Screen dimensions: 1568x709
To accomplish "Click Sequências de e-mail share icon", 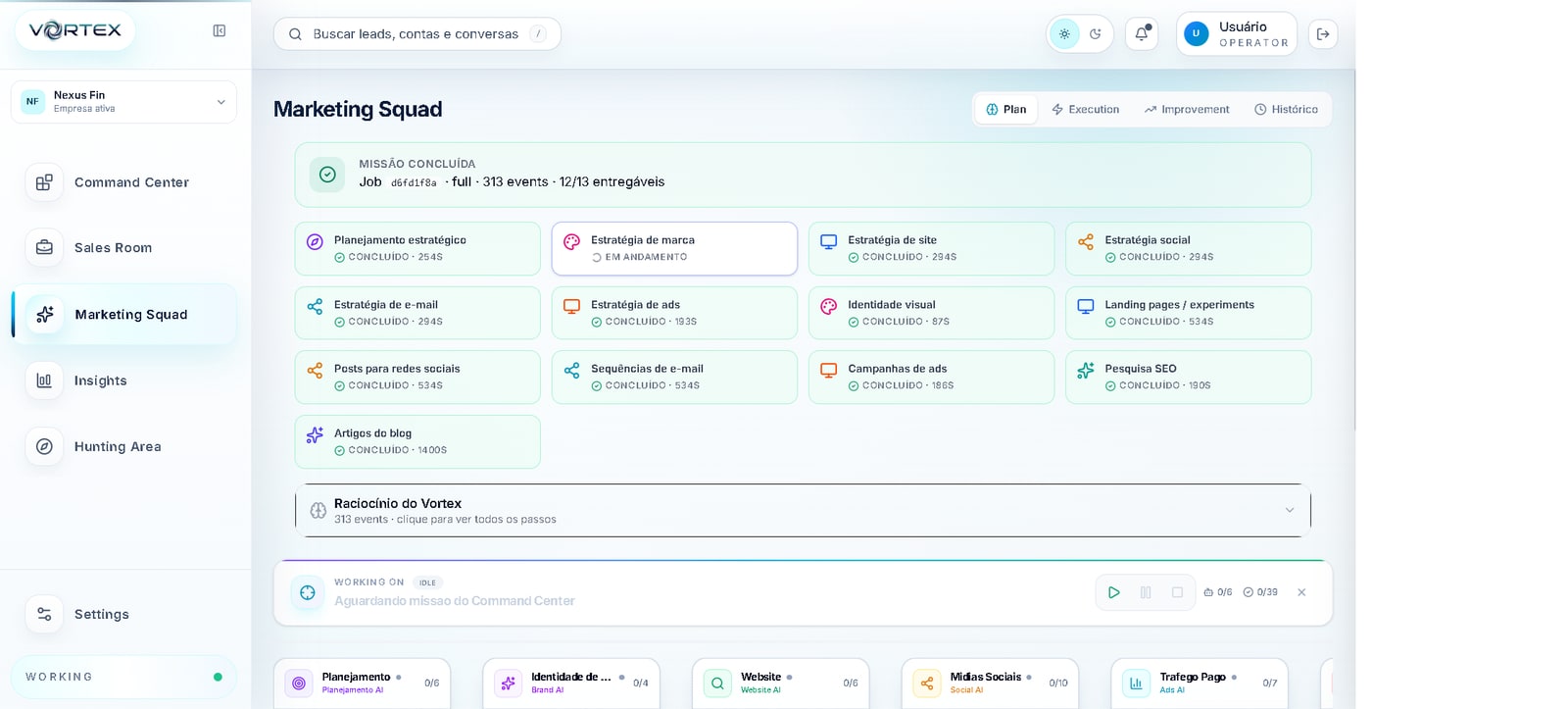I will [571, 371].
